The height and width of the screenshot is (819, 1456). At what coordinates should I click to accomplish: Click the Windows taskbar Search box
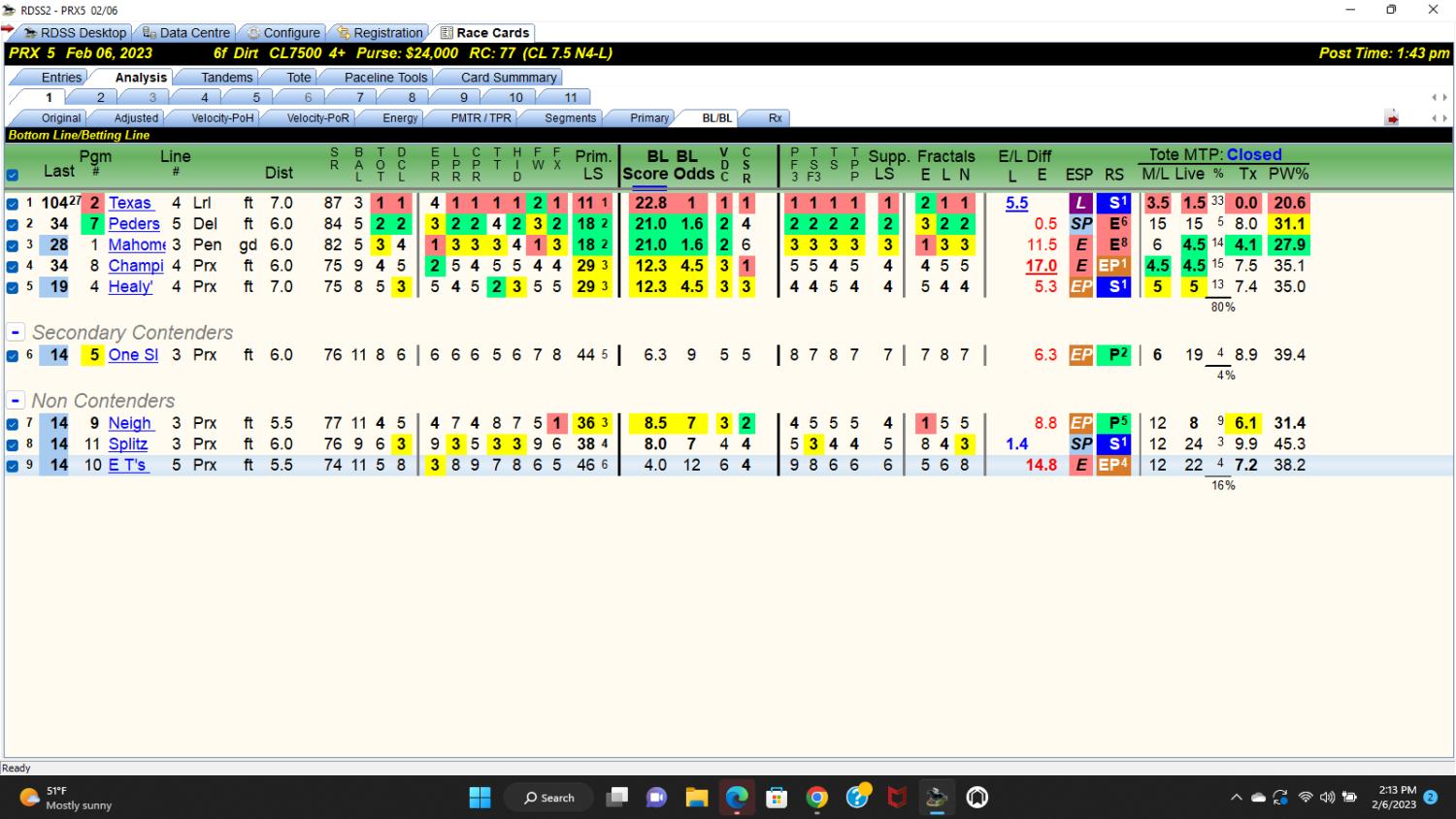(548, 798)
